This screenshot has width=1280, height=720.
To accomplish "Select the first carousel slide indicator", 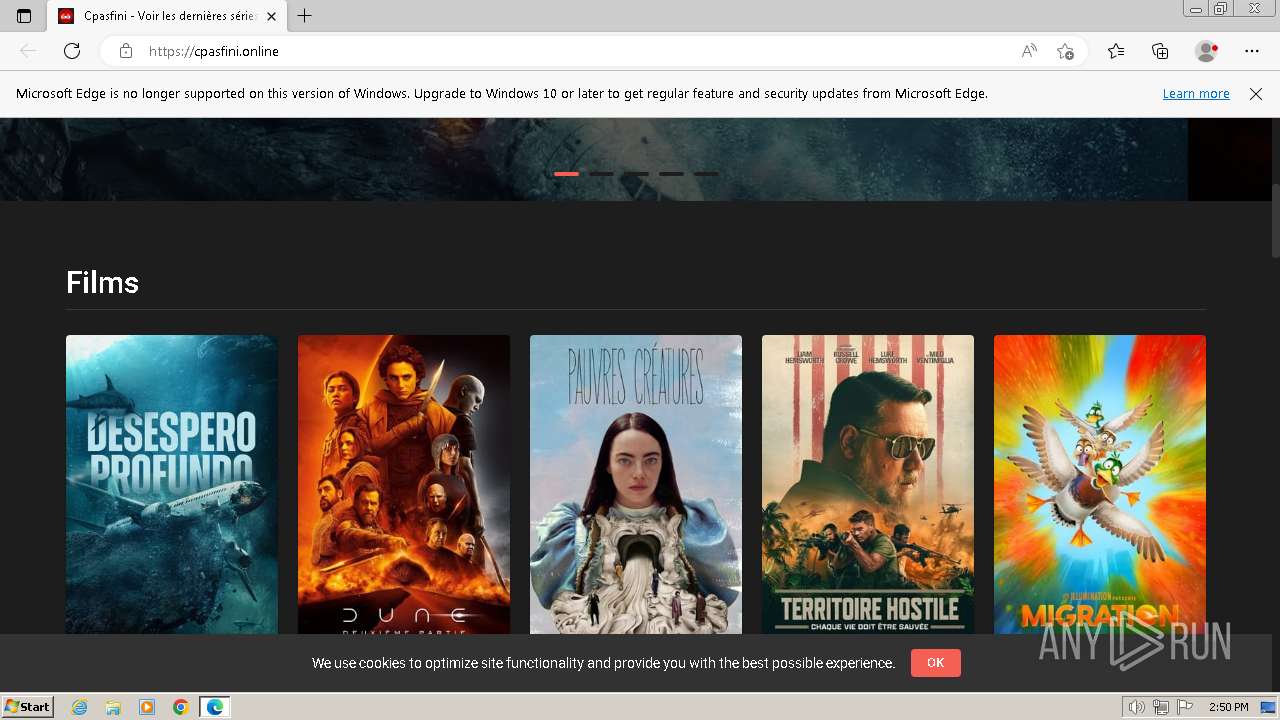I will [x=567, y=174].
